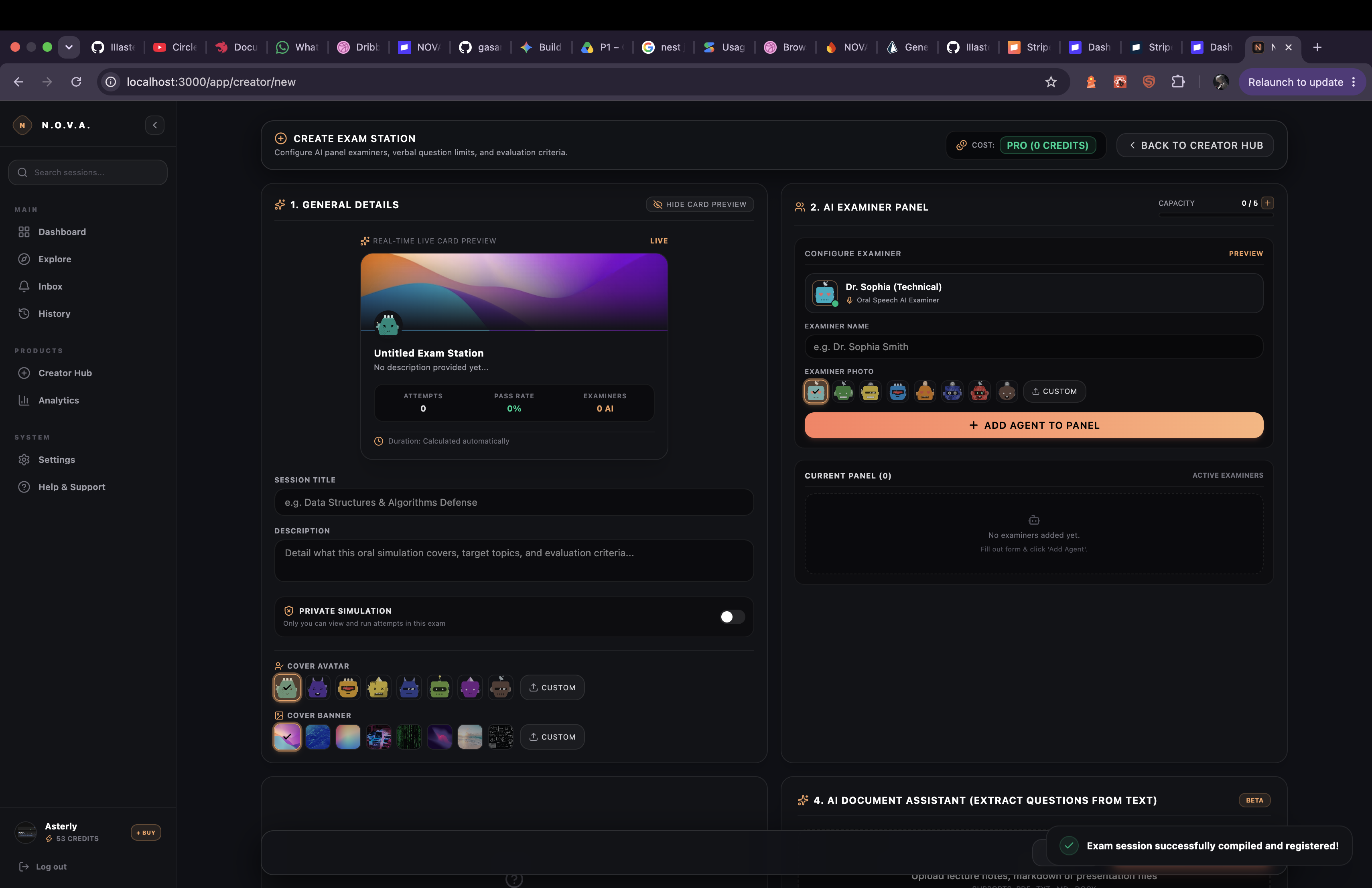The image size is (1372, 888).
Task: Open a new browser tab
Action: point(1317,47)
